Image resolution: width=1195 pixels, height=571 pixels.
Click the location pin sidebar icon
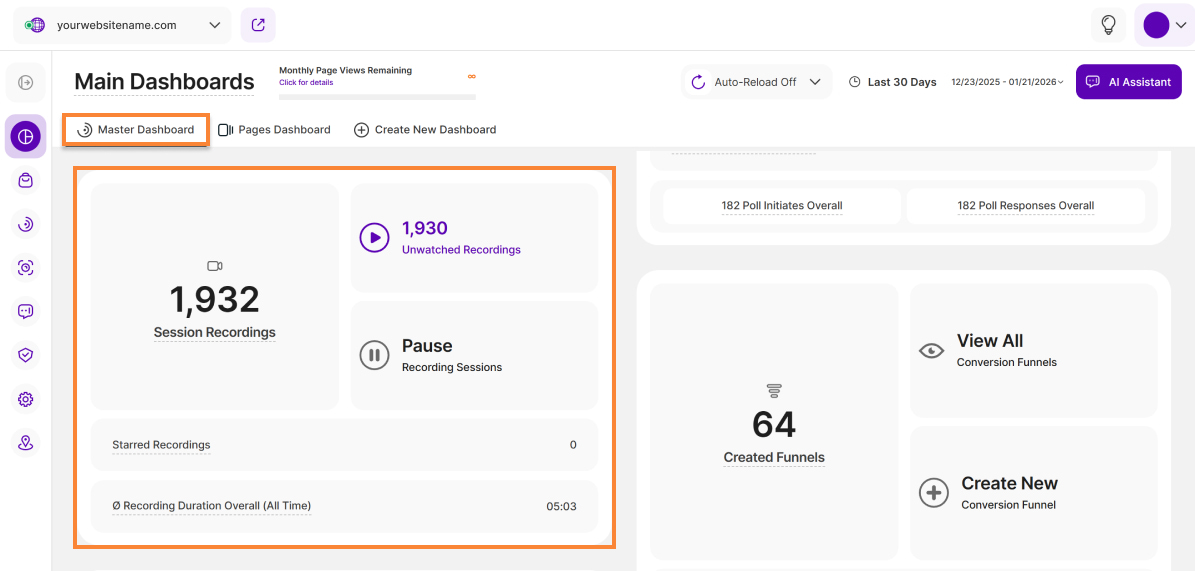click(x=26, y=442)
